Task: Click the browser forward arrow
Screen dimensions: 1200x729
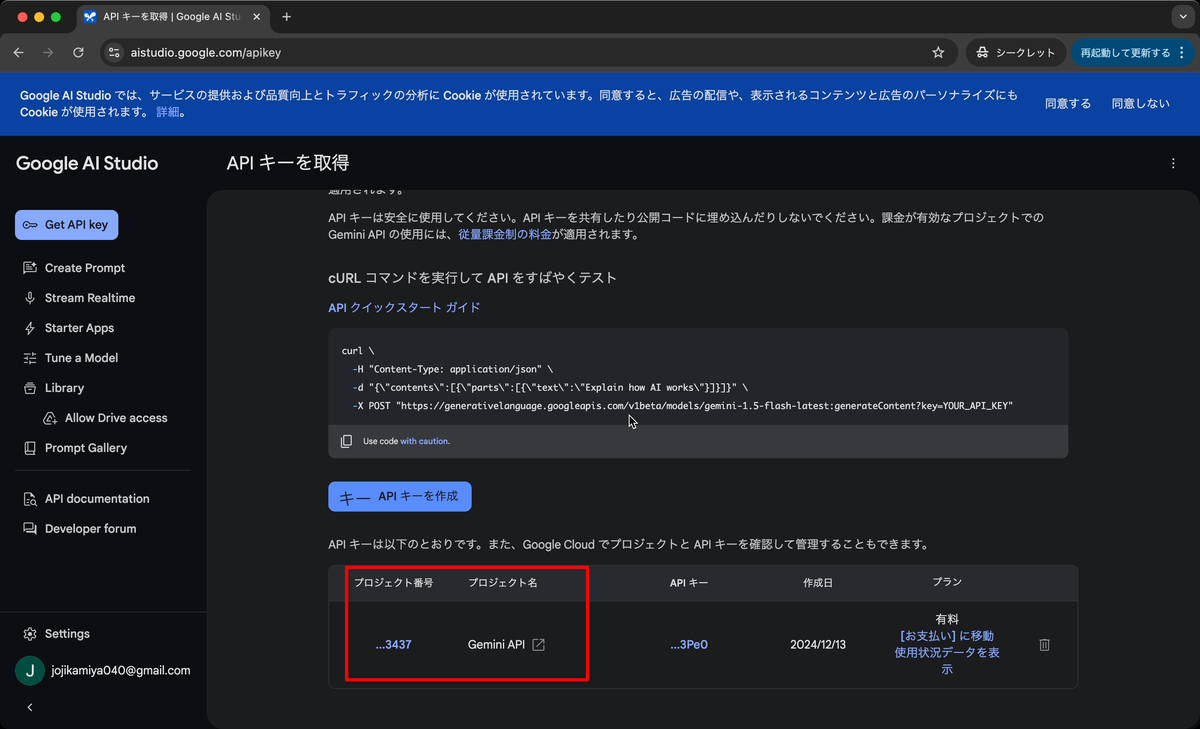Action: pyautogui.click(x=48, y=53)
